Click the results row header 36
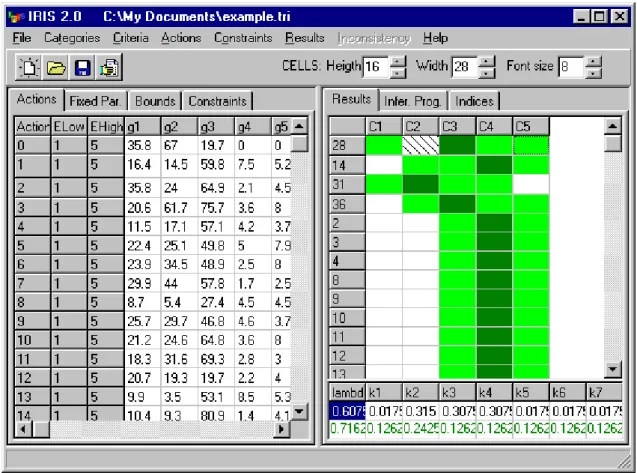 click(x=347, y=204)
